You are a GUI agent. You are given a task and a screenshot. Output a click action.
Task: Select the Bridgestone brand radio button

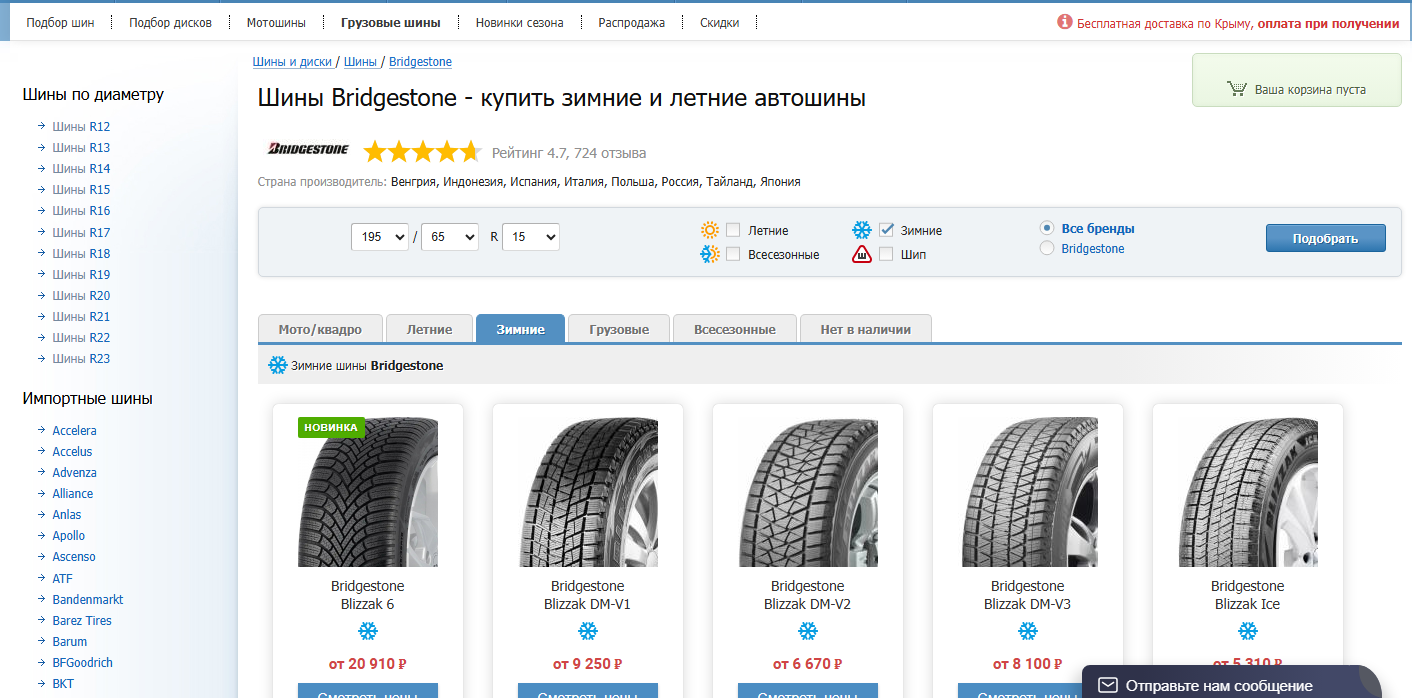pyautogui.click(x=1047, y=248)
